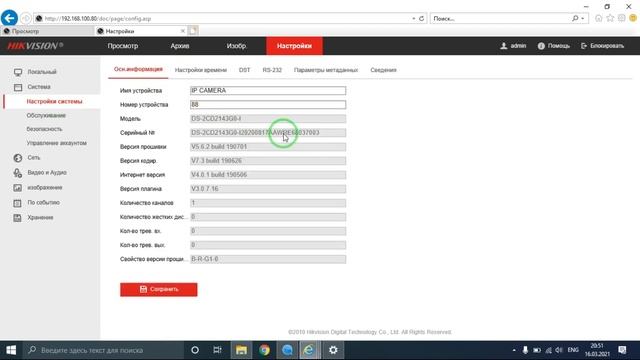Click the calendar icon next to По событию
This screenshot has height=360, width=640.
click(18, 203)
